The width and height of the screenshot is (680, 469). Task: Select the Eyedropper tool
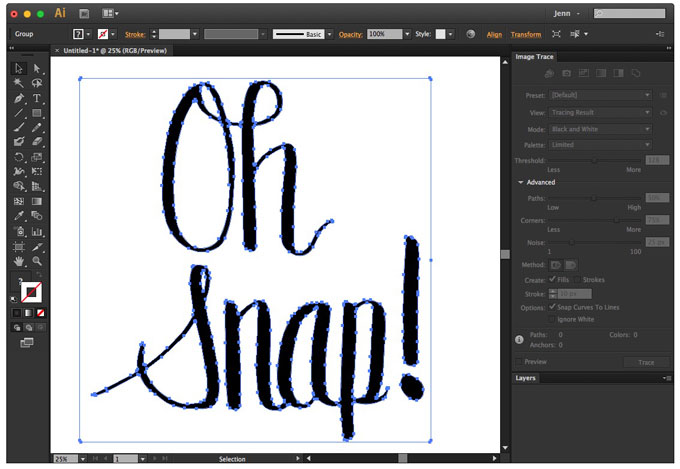point(19,216)
